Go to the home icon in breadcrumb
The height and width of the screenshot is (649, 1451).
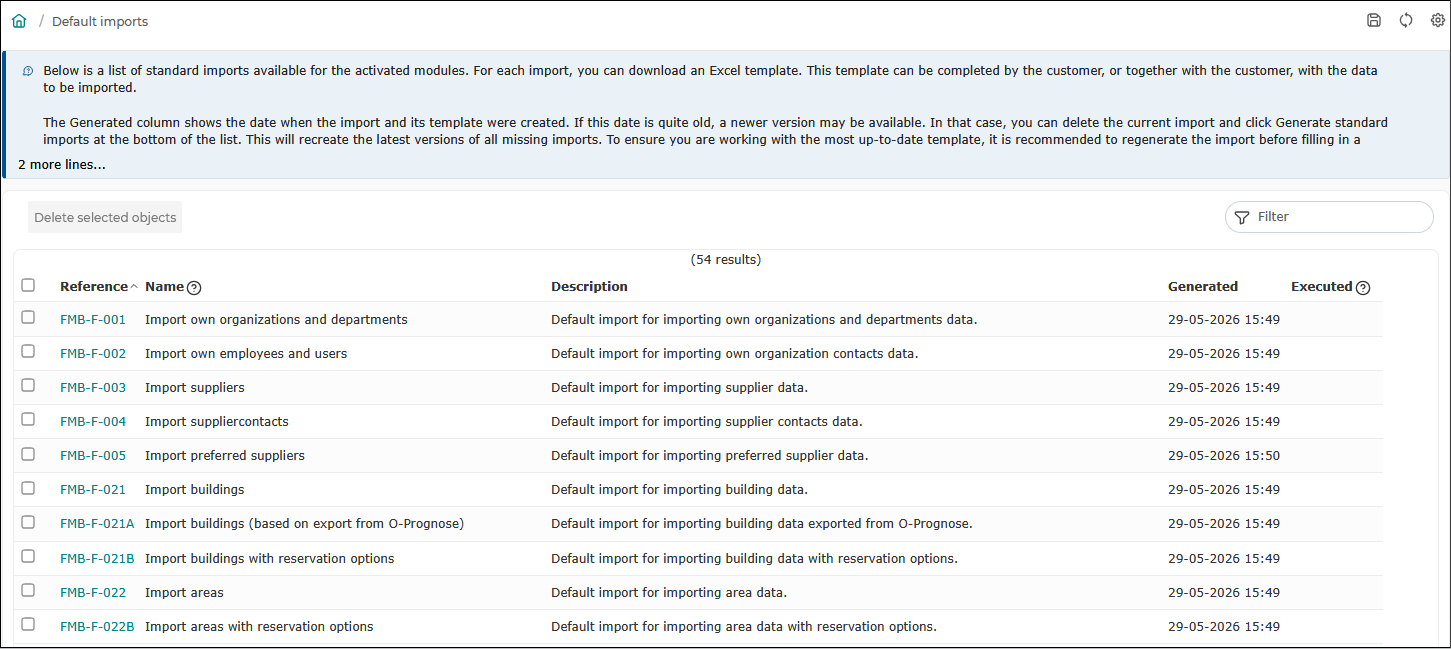coord(19,21)
